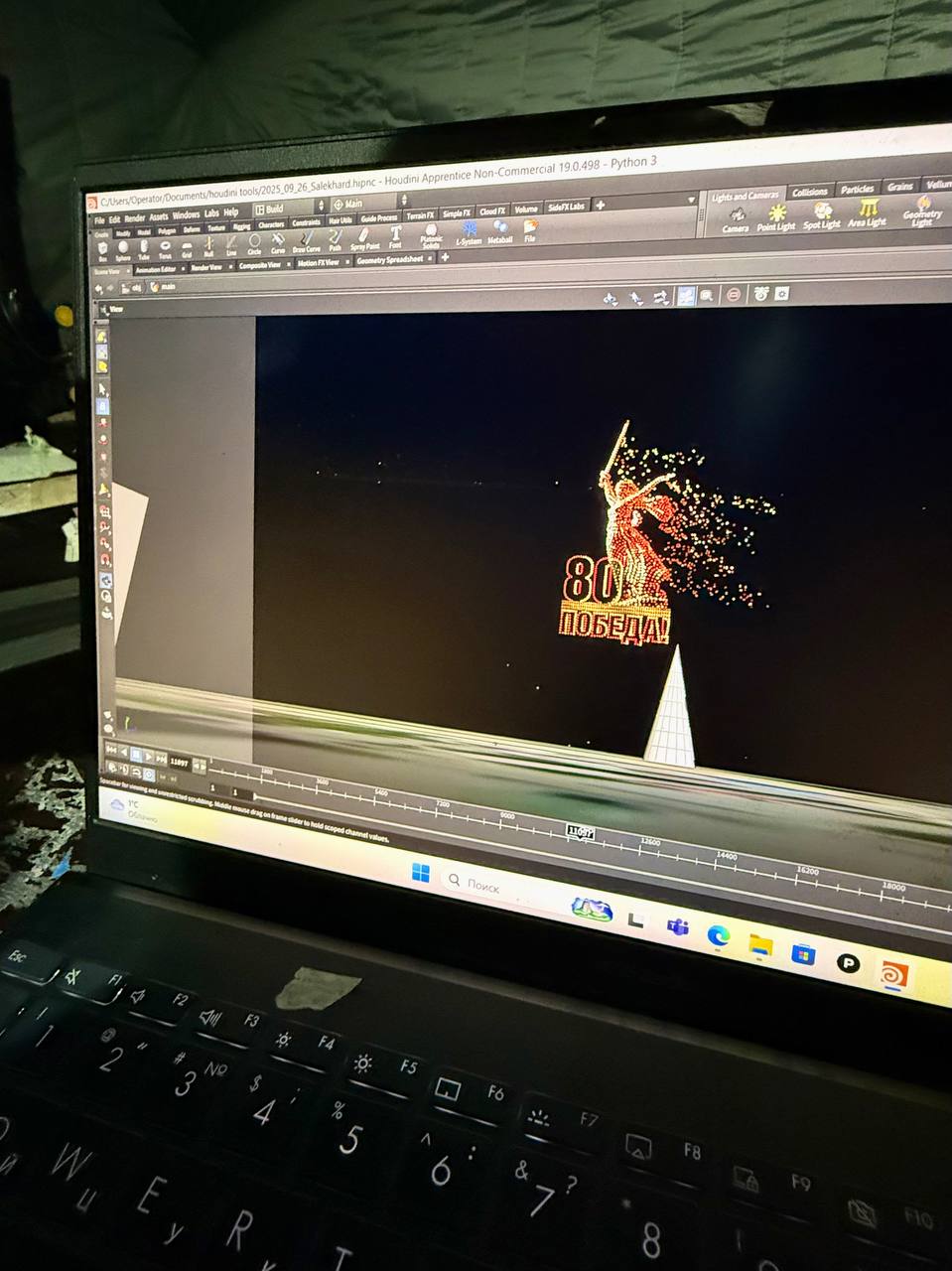Switch to the Terrain FX shelf tab
This screenshot has width=952, height=1271.
pyautogui.click(x=421, y=215)
